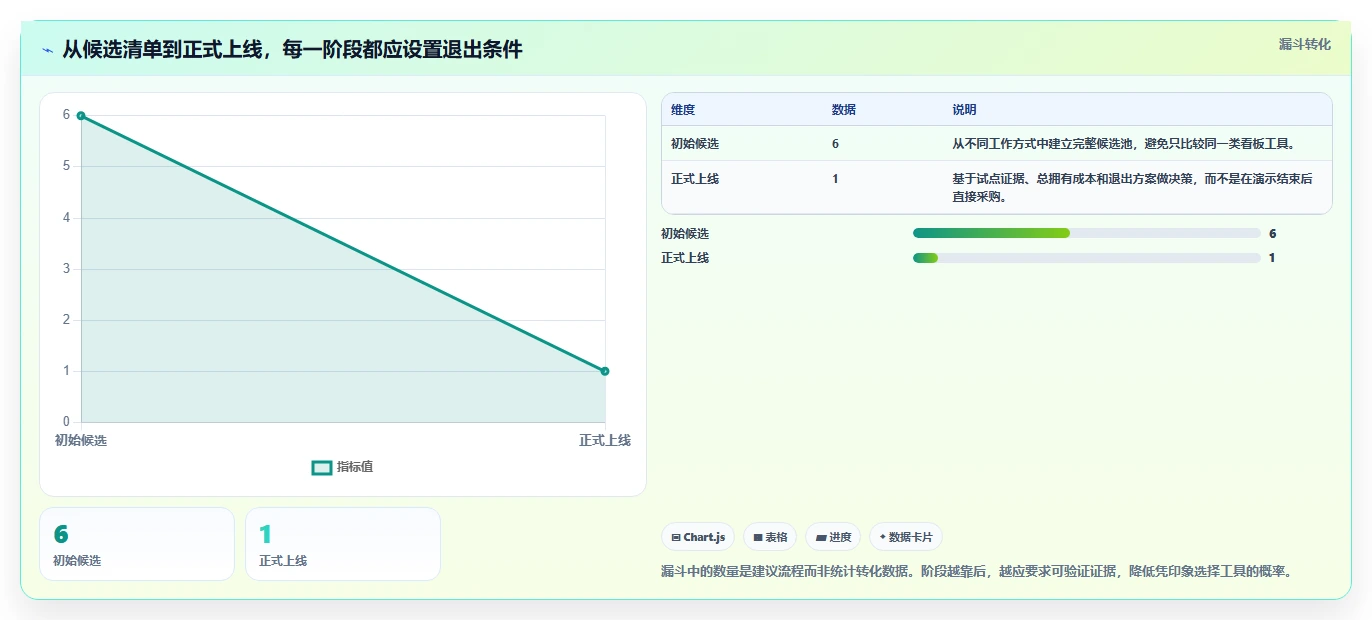Image resolution: width=1372 pixels, height=620 pixels.
Task: Click the footer note starting 漏斗中的数量
Action: [979, 572]
